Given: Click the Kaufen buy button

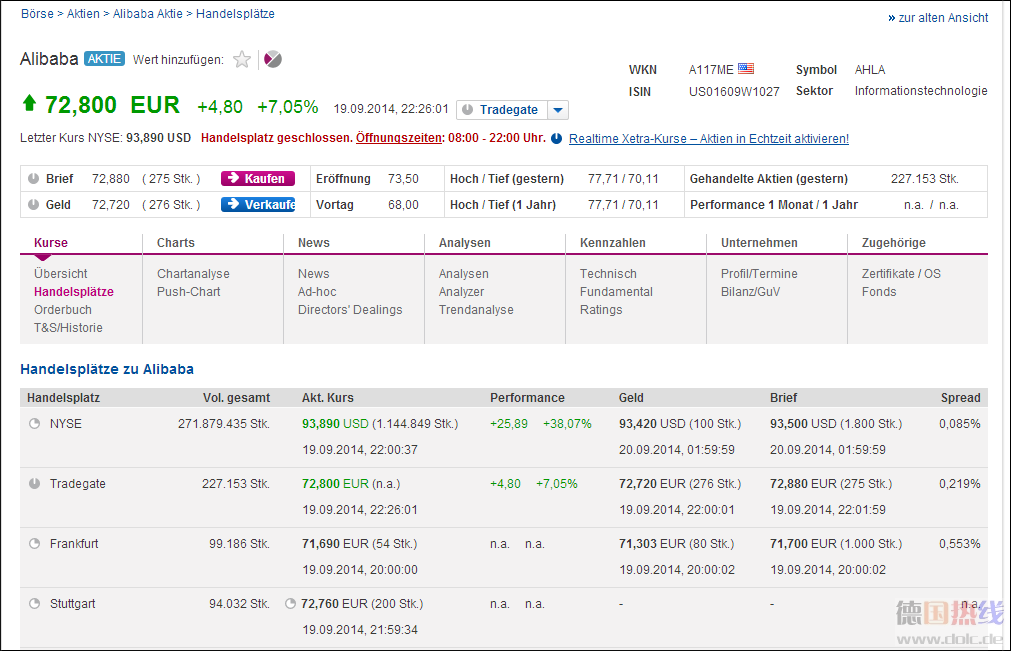Looking at the screenshot, I should [258, 179].
